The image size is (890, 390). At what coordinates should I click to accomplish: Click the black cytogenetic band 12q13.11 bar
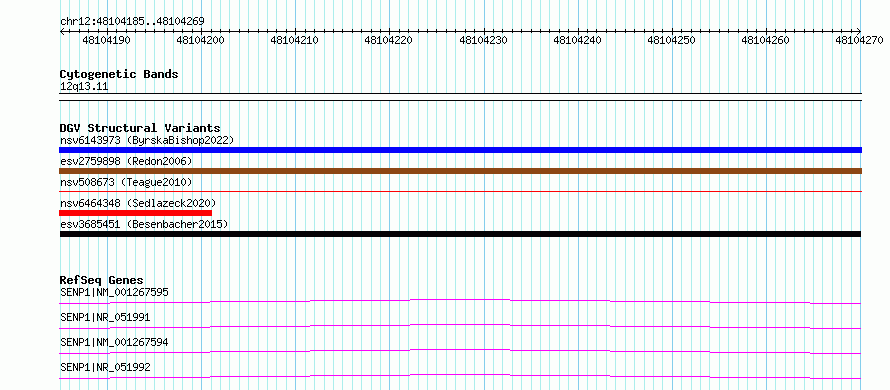460,97
